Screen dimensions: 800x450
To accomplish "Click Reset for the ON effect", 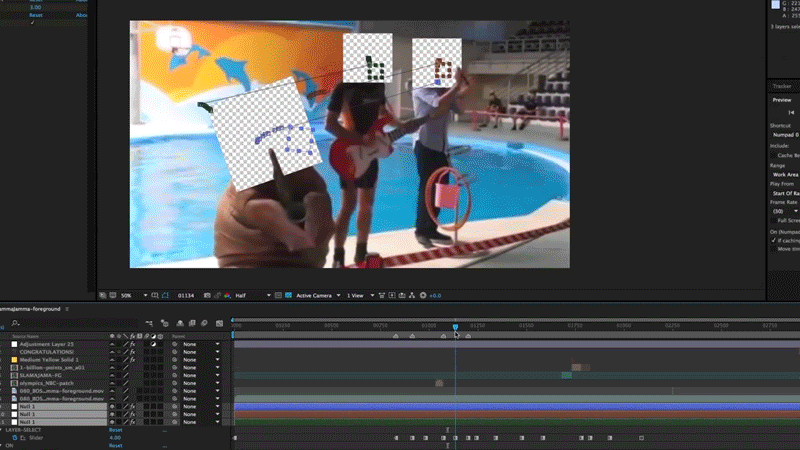I will click(115, 445).
